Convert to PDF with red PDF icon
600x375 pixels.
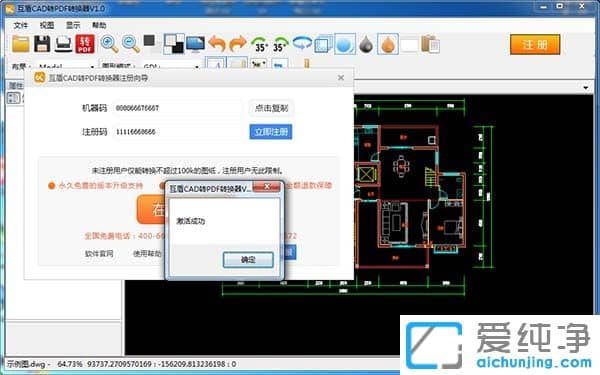tap(85, 44)
